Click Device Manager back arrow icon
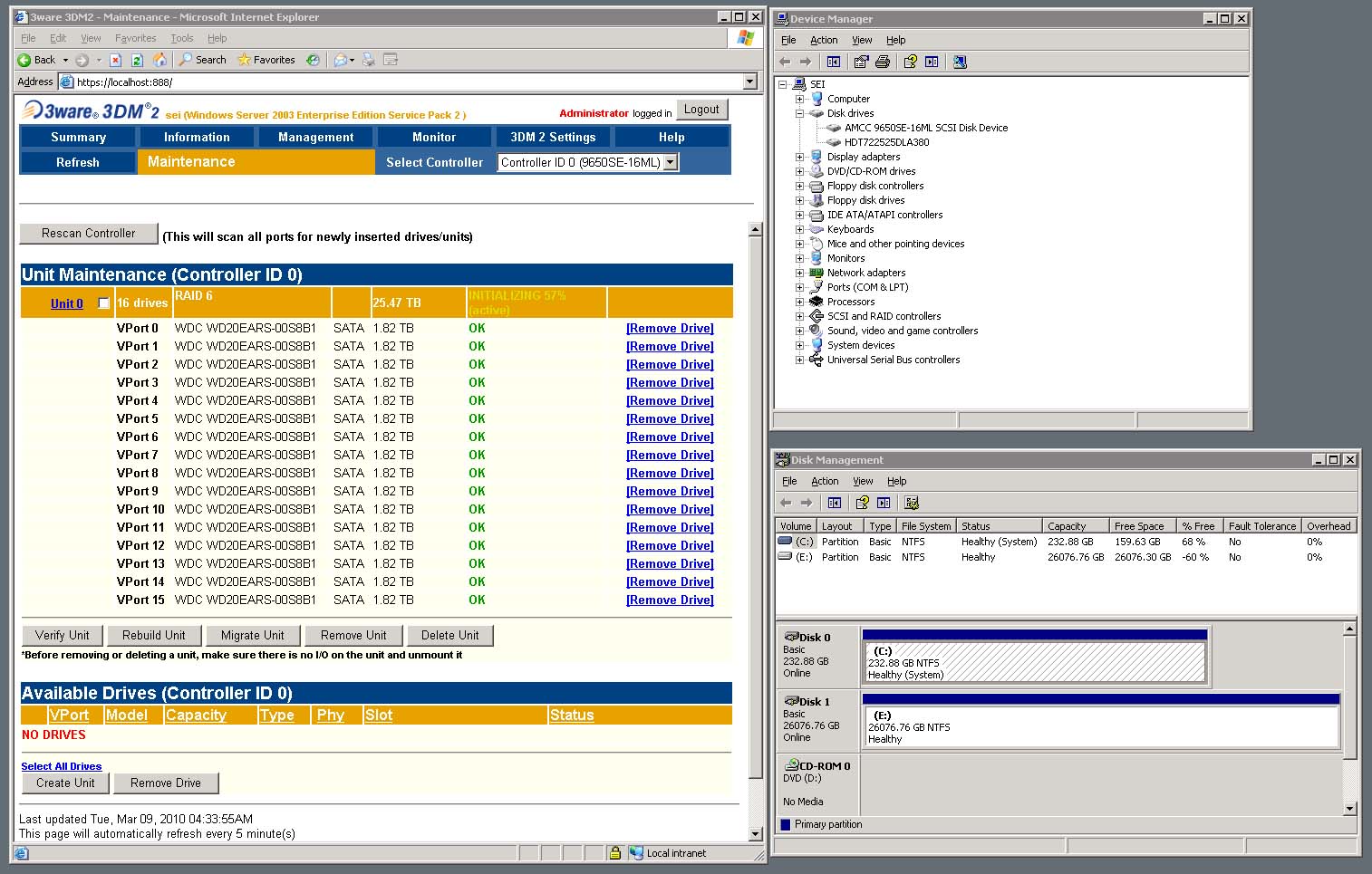The image size is (1372, 874). coord(785,62)
